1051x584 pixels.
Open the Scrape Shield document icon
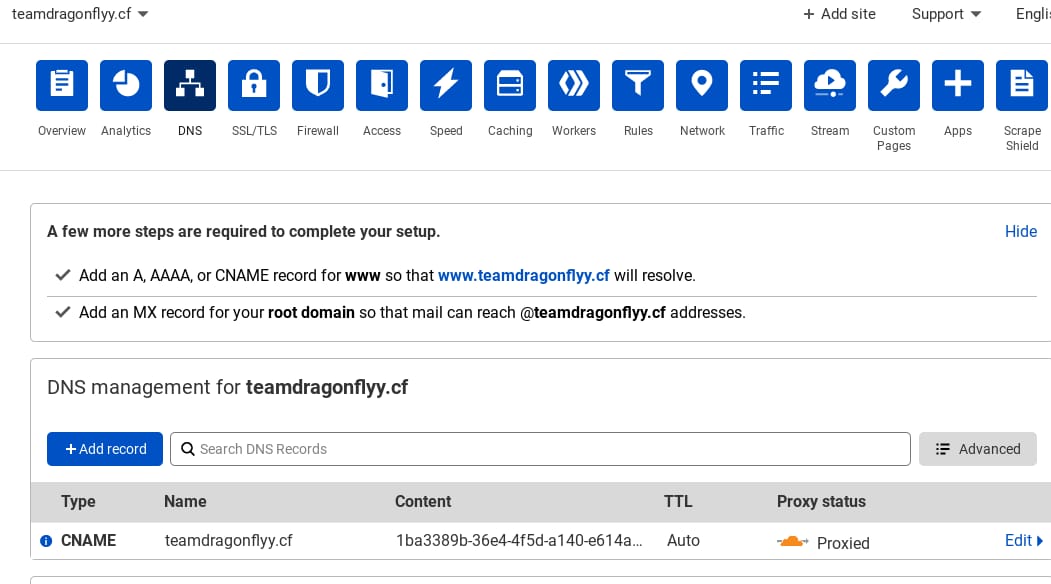click(x=1022, y=85)
